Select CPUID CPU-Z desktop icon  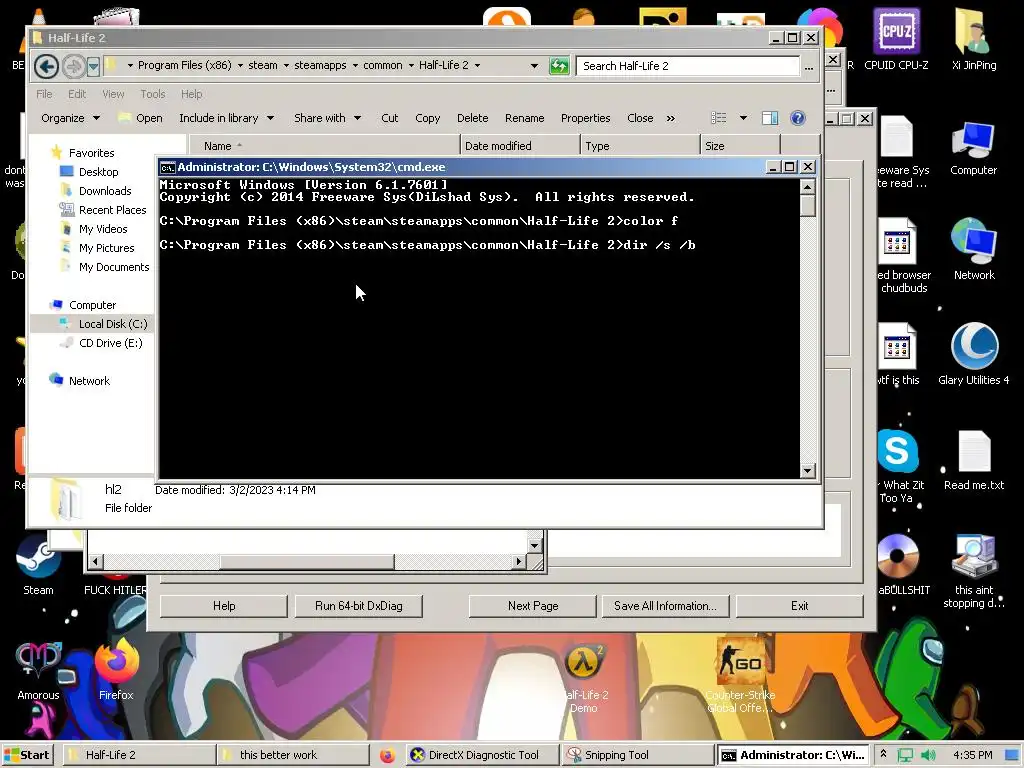click(896, 39)
